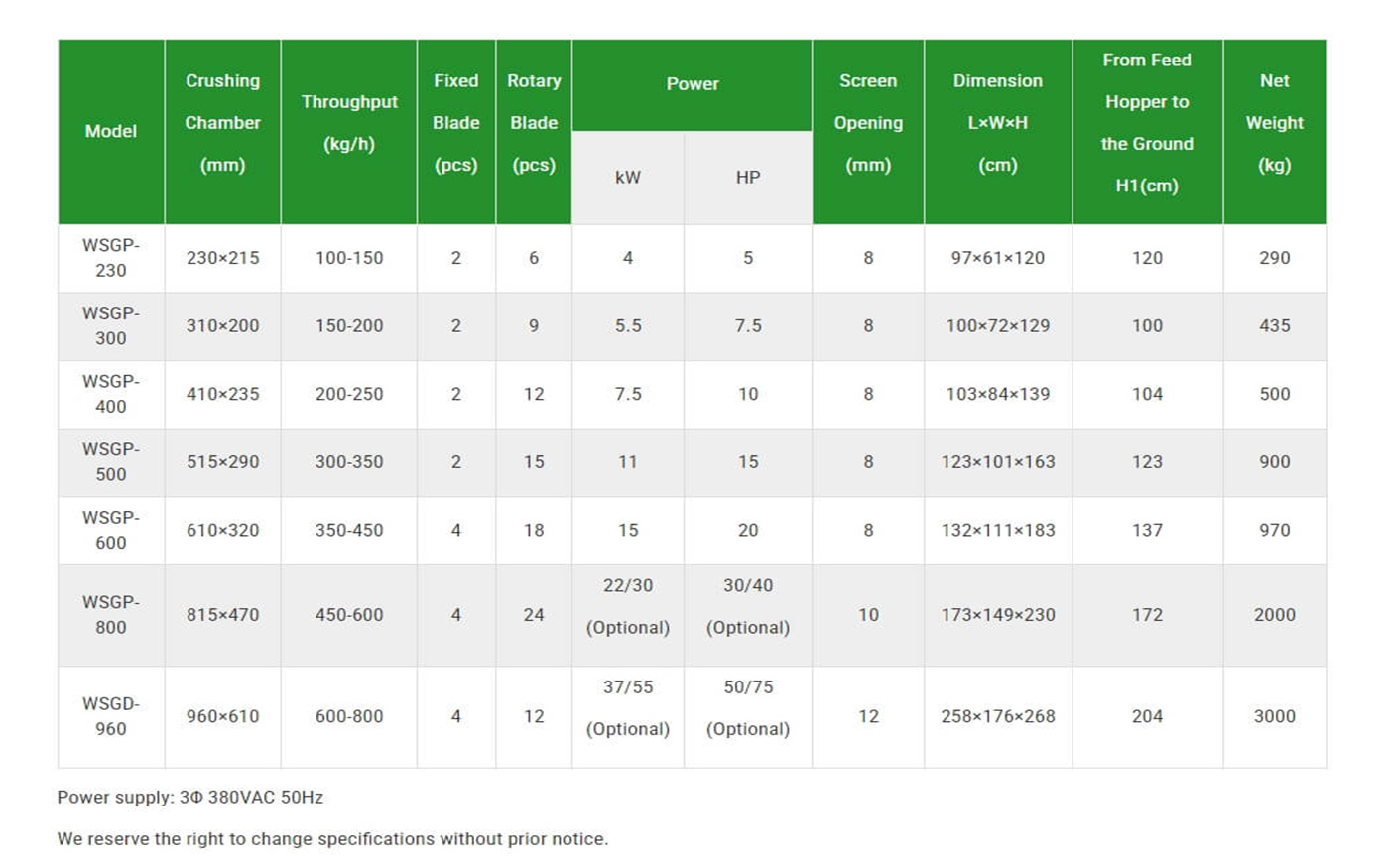Screen dimensions: 1389x868
Task: Click the Power supply note text
Action: point(190,798)
